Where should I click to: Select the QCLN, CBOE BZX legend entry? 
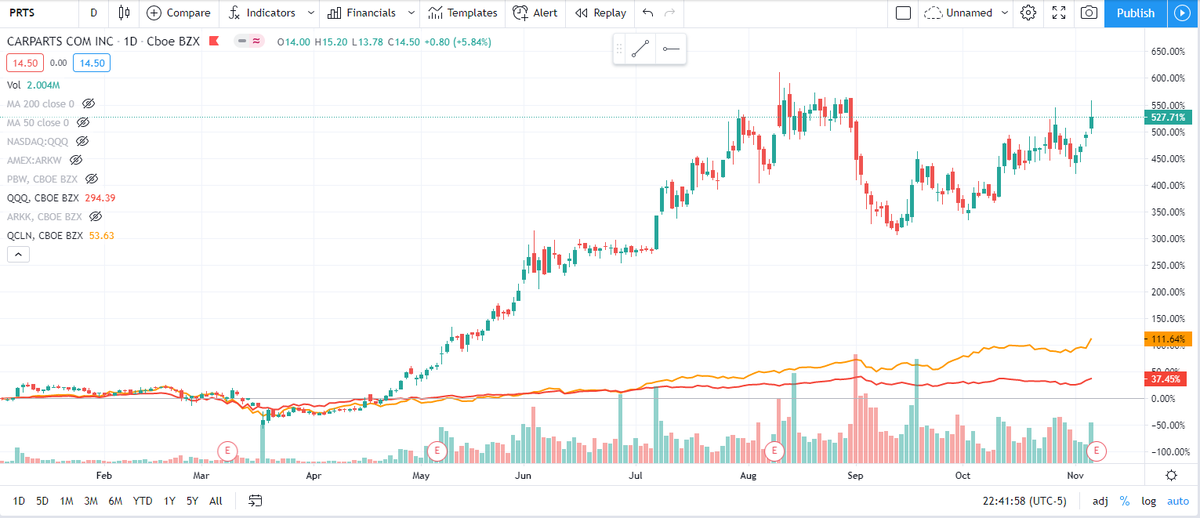pyautogui.click(x=46, y=235)
